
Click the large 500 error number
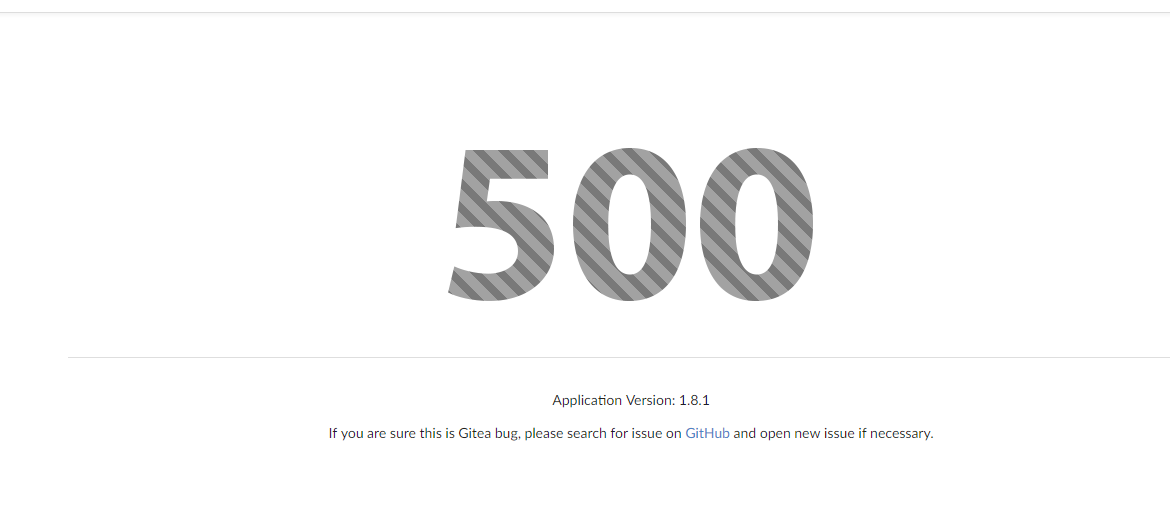click(x=631, y=225)
